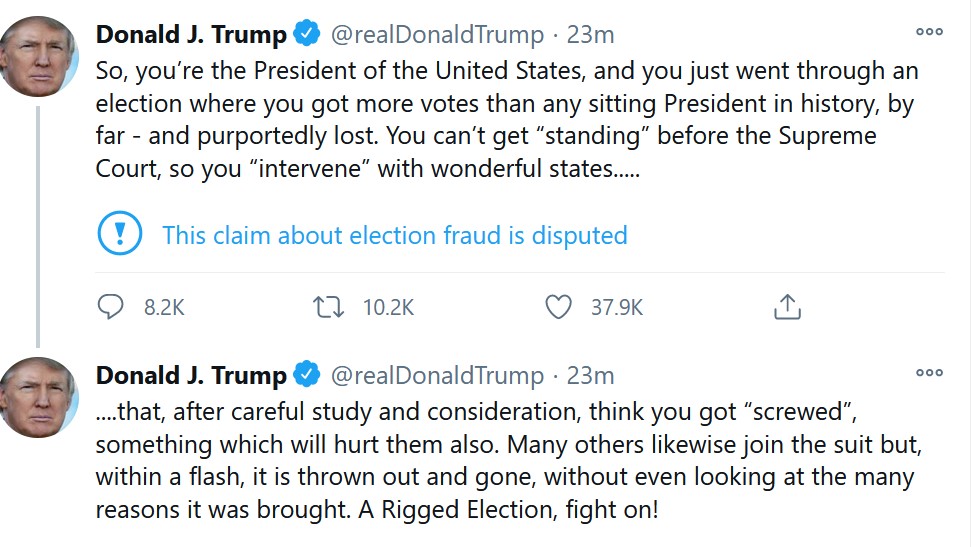The image size is (972, 547).
Task: Click Donald J. Trump name on second tweet
Action: 191,376
